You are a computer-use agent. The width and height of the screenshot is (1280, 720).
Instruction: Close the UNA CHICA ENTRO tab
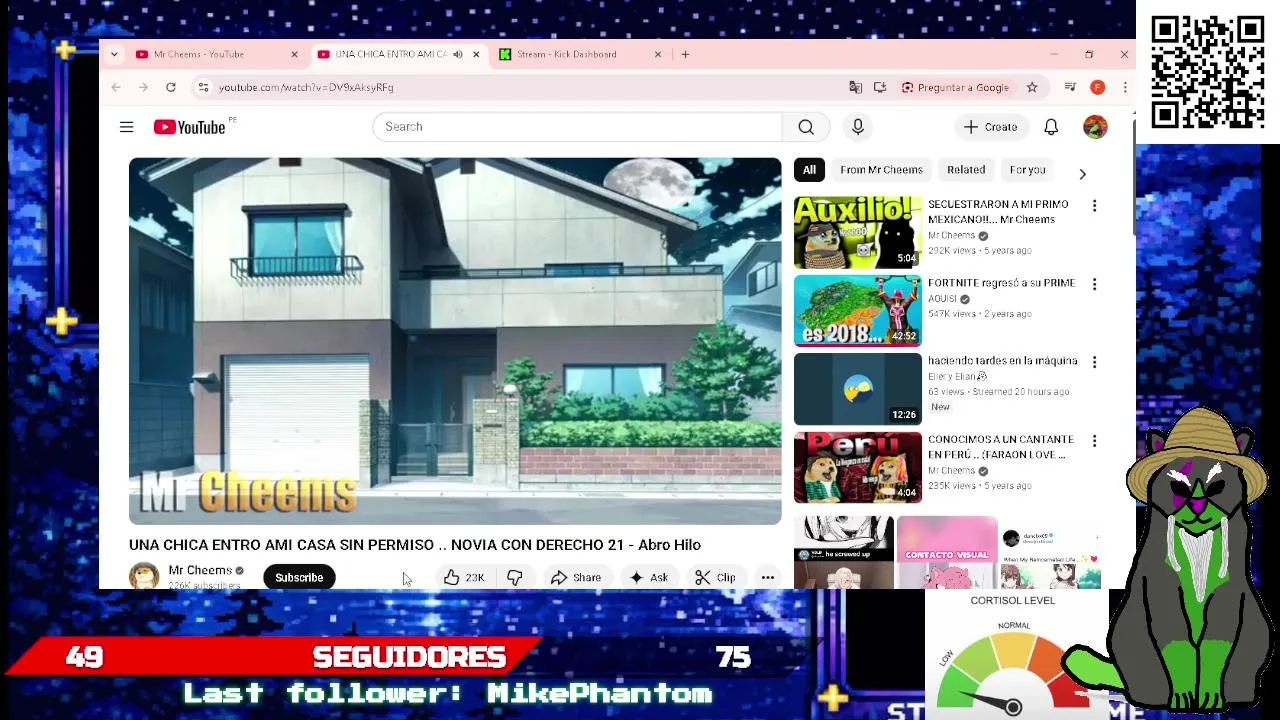click(x=476, y=54)
